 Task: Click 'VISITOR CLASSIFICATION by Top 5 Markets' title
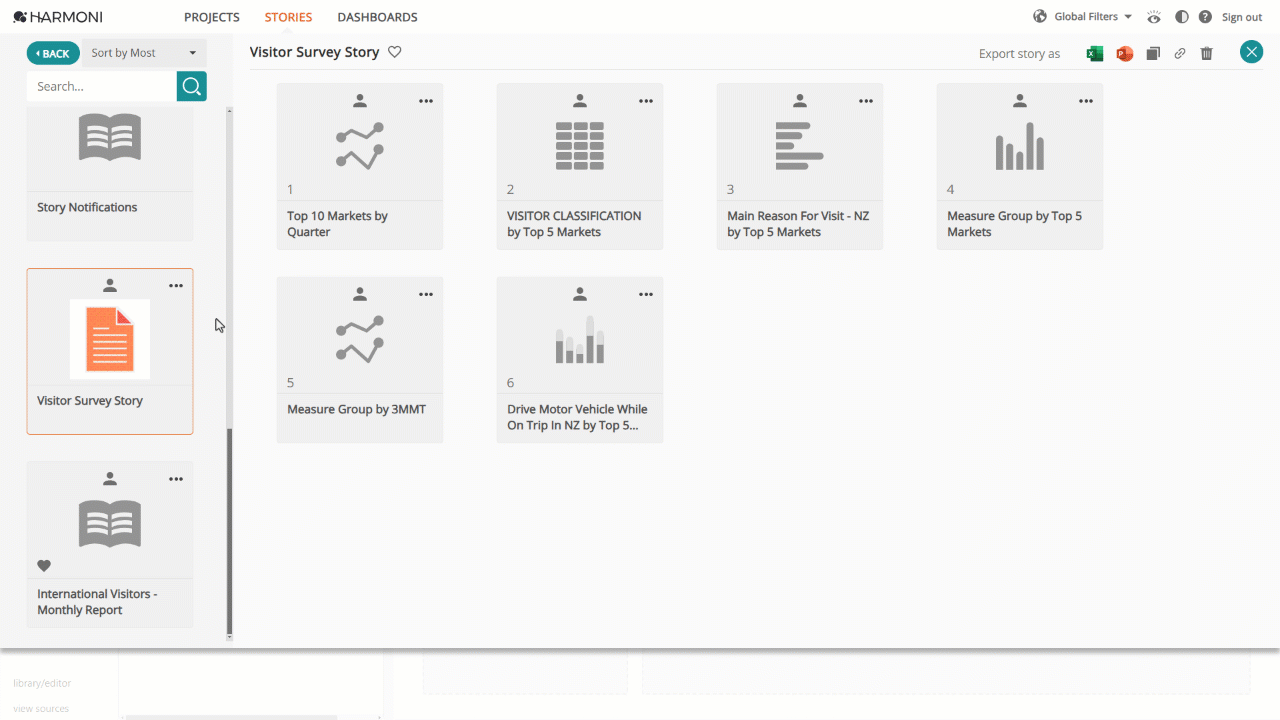click(x=574, y=224)
